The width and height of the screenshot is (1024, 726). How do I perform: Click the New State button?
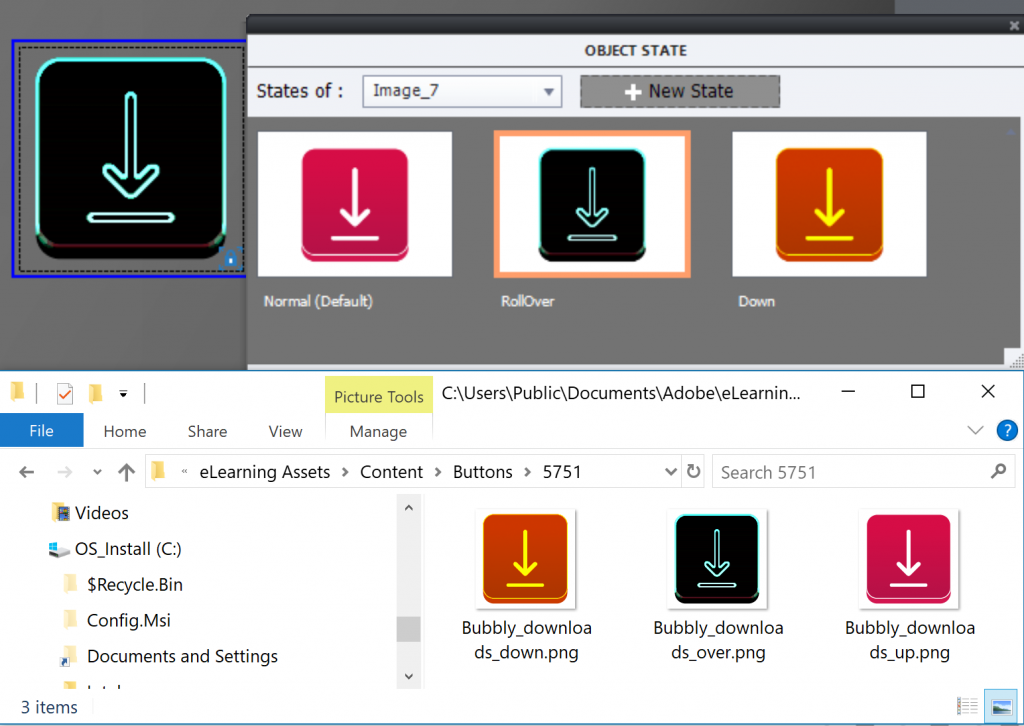pos(680,91)
